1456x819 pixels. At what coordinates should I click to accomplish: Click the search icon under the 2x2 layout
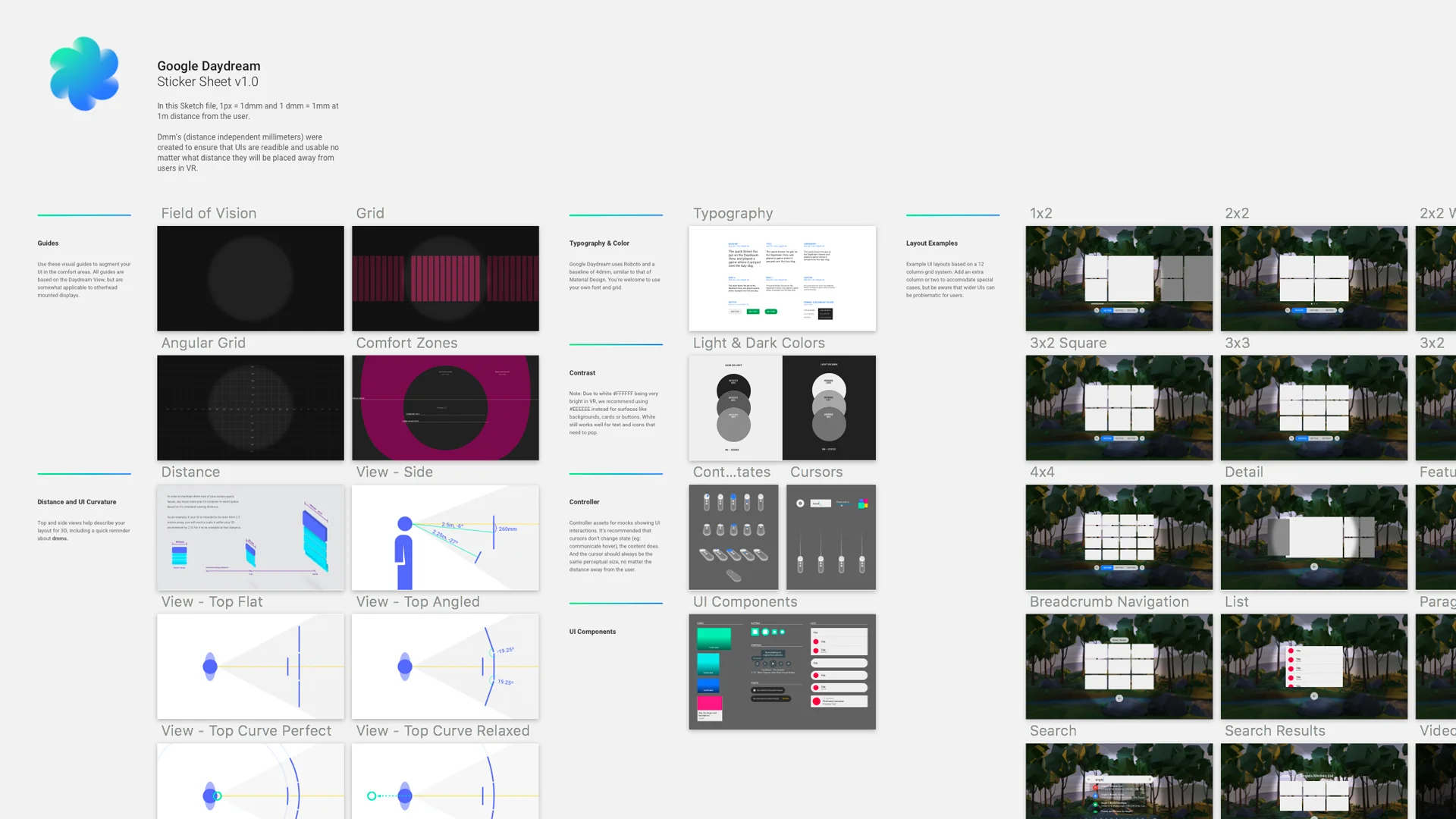(x=1288, y=310)
